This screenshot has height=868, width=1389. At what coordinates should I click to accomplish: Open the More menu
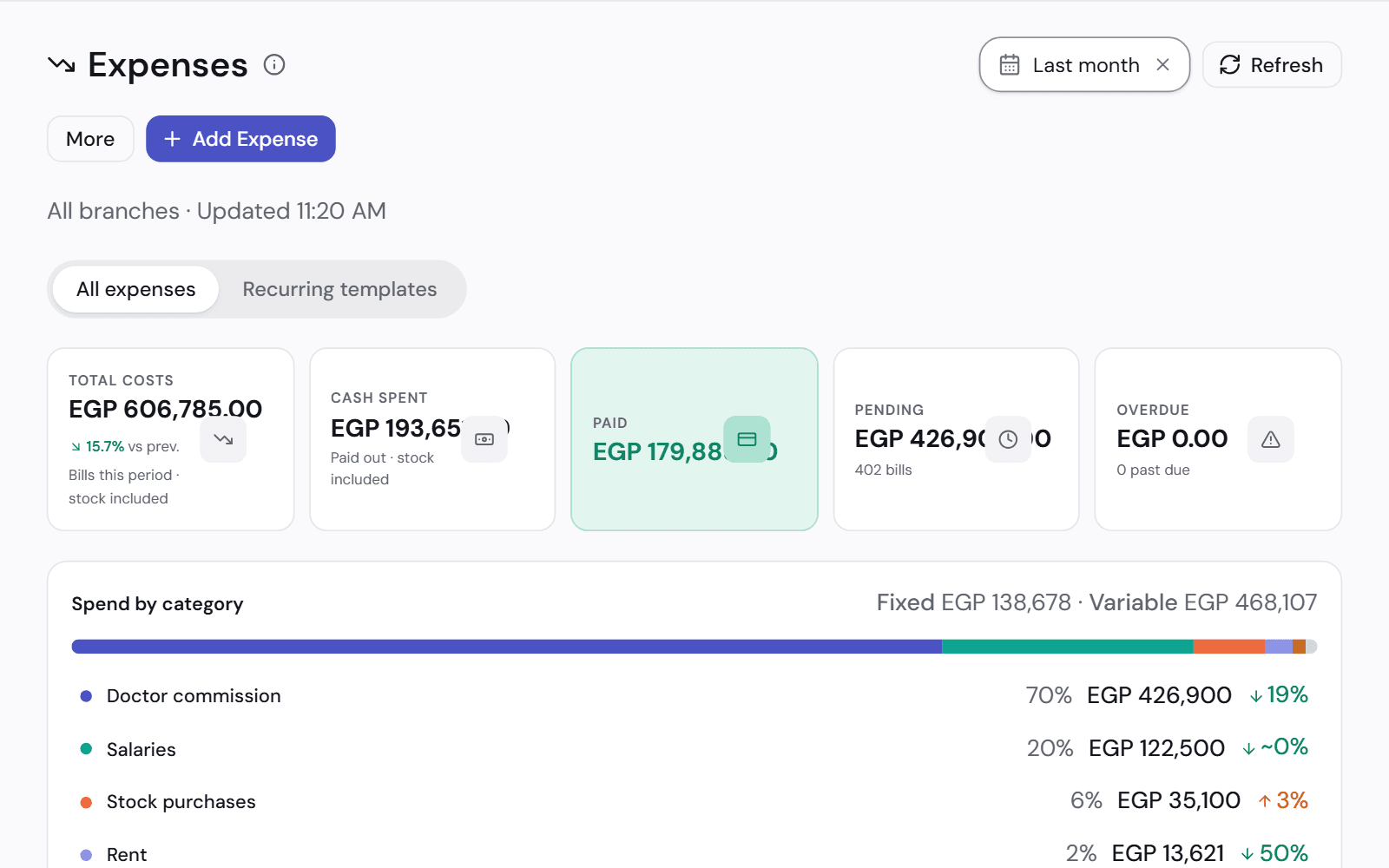tap(90, 139)
